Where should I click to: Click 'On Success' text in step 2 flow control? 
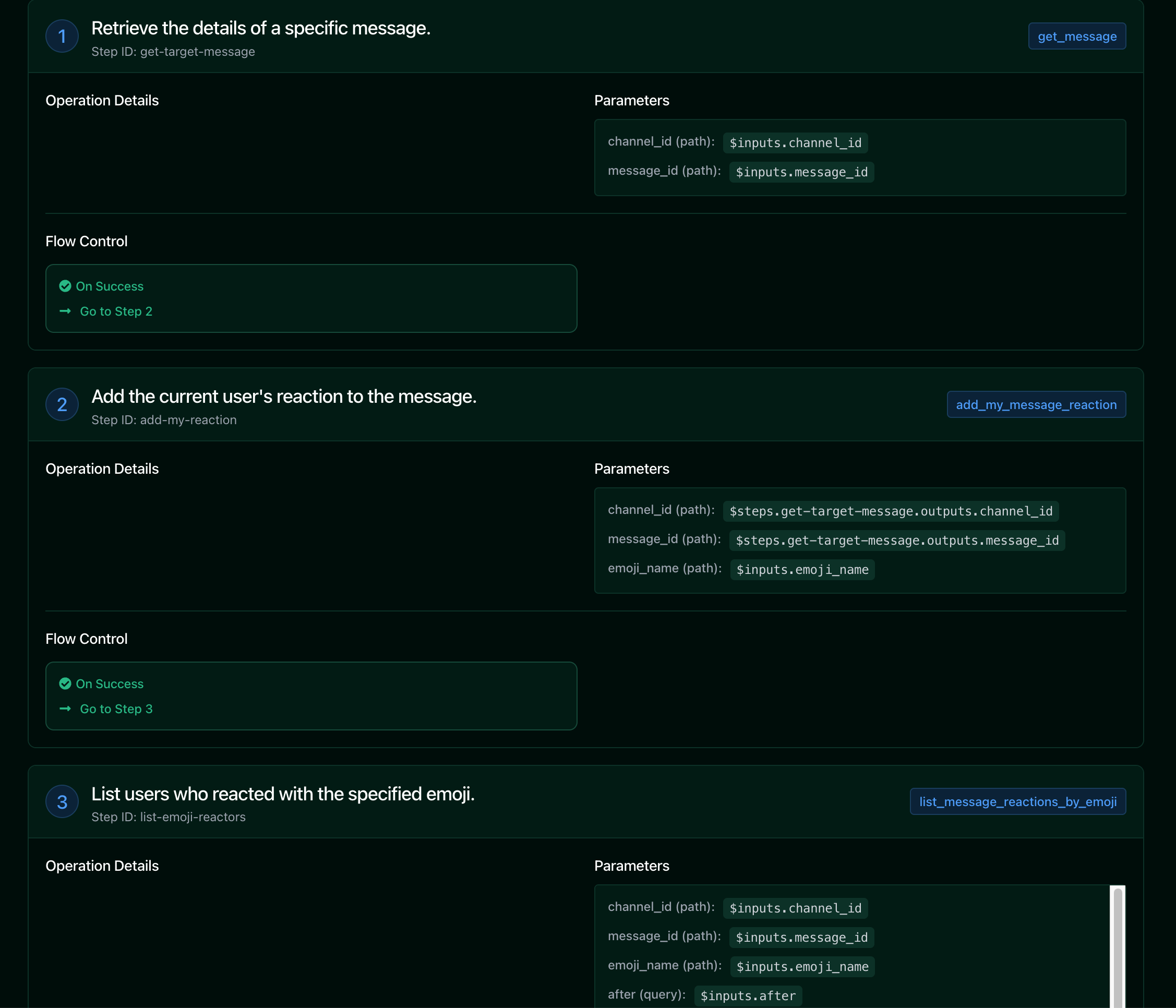tap(110, 684)
